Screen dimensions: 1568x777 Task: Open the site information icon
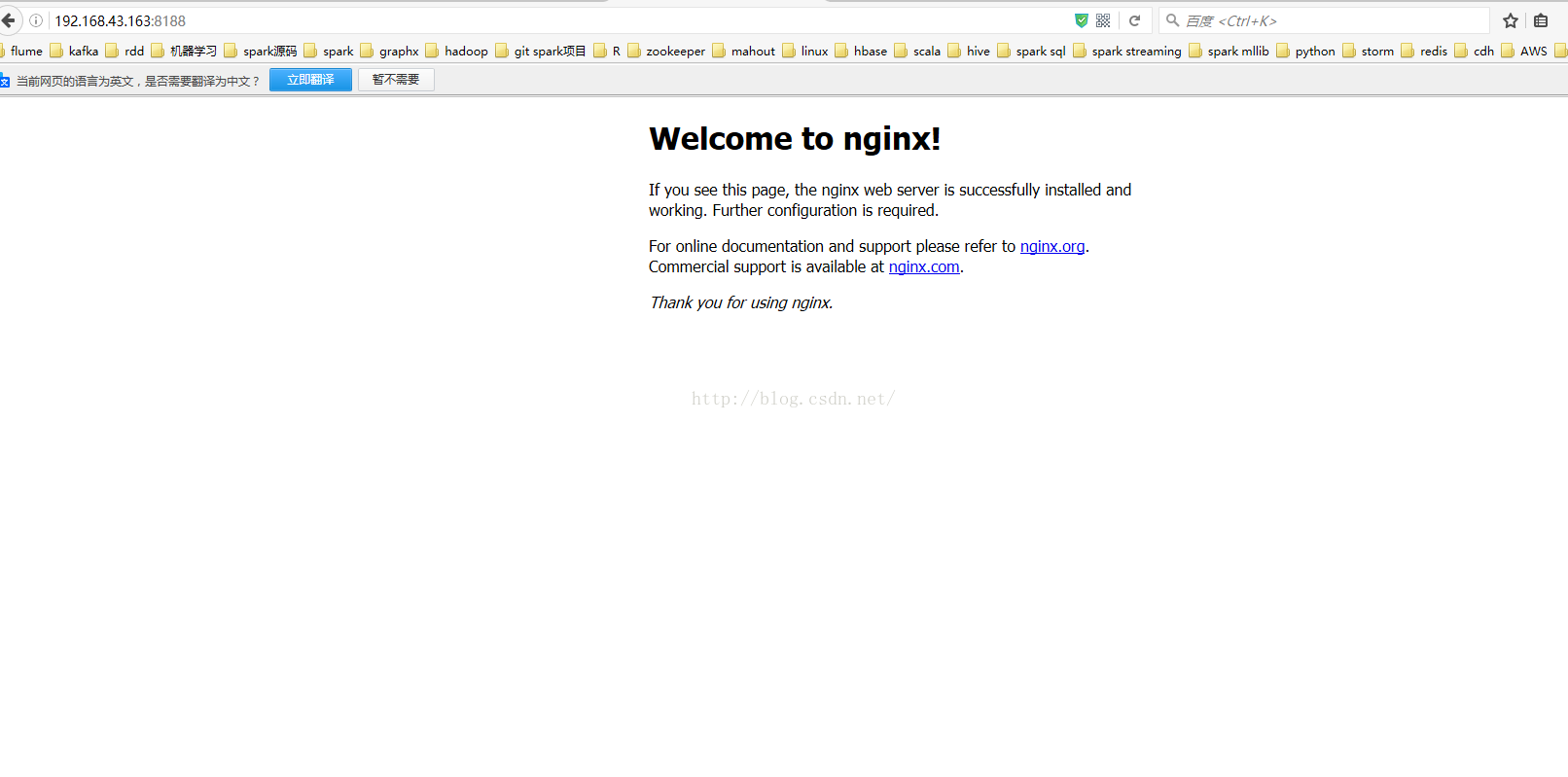click(x=36, y=20)
